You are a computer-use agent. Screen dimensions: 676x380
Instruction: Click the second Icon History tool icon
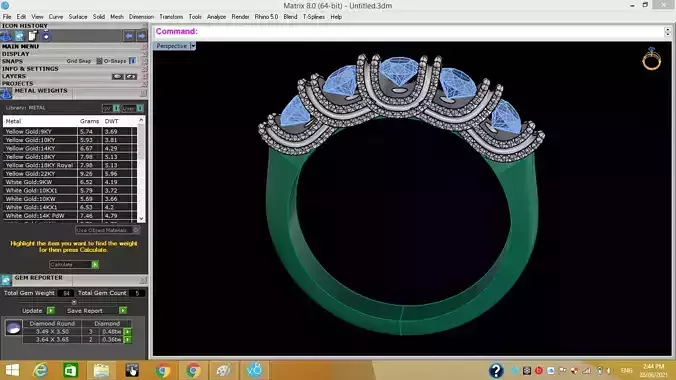(x=19, y=36)
